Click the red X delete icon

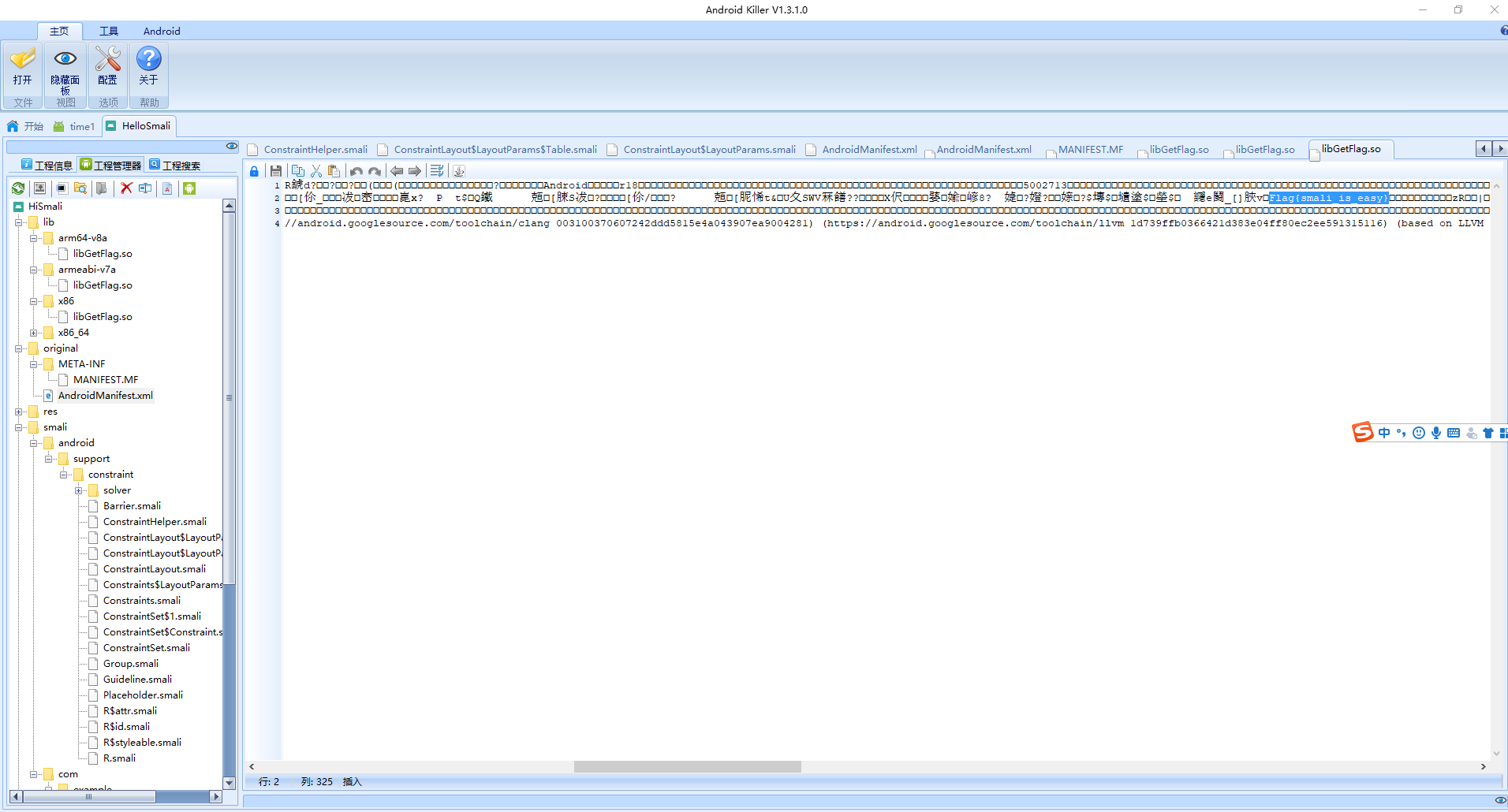[x=126, y=188]
